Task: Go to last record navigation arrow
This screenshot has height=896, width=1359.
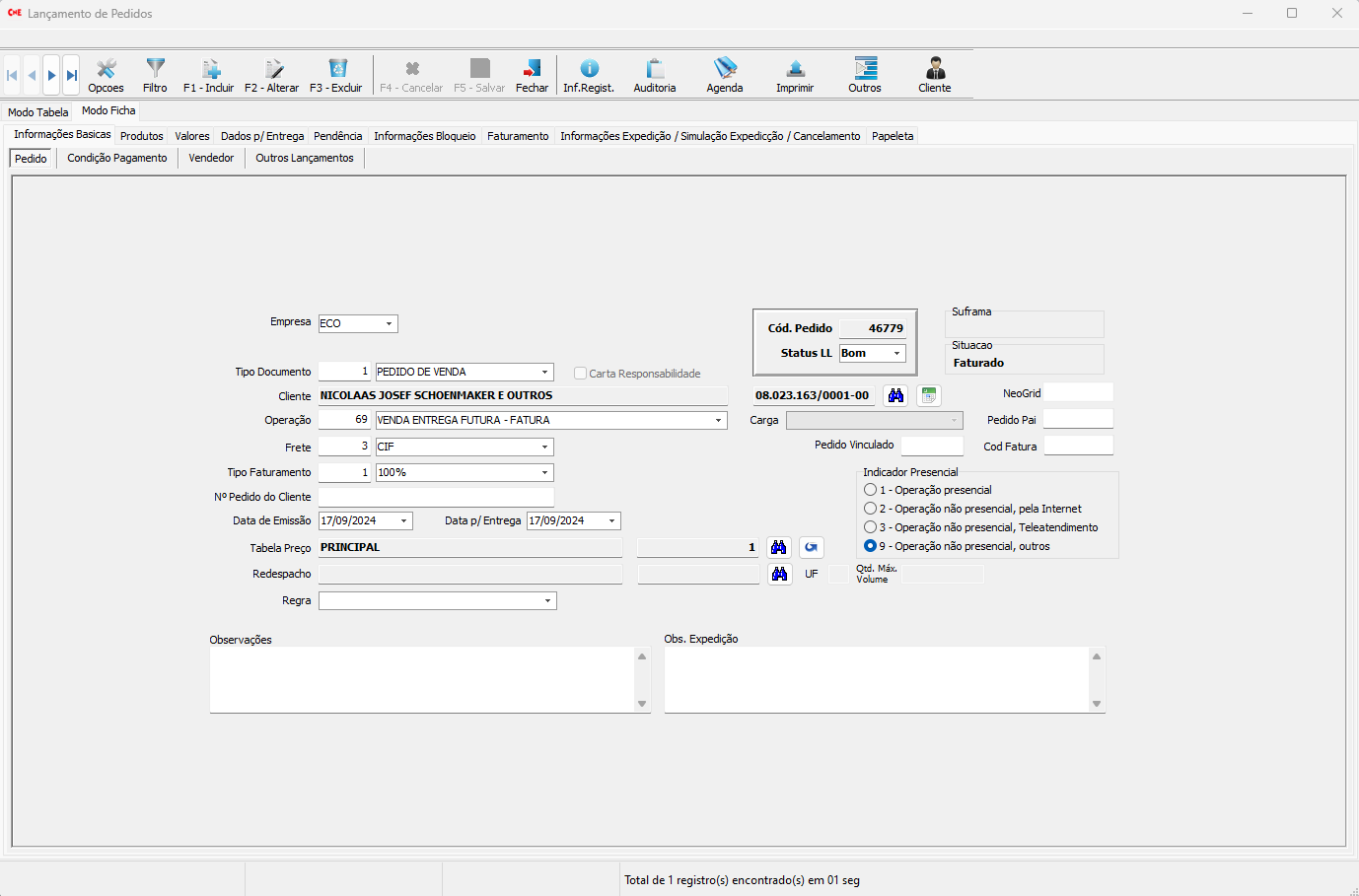Action: pyautogui.click(x=71, y=75)
